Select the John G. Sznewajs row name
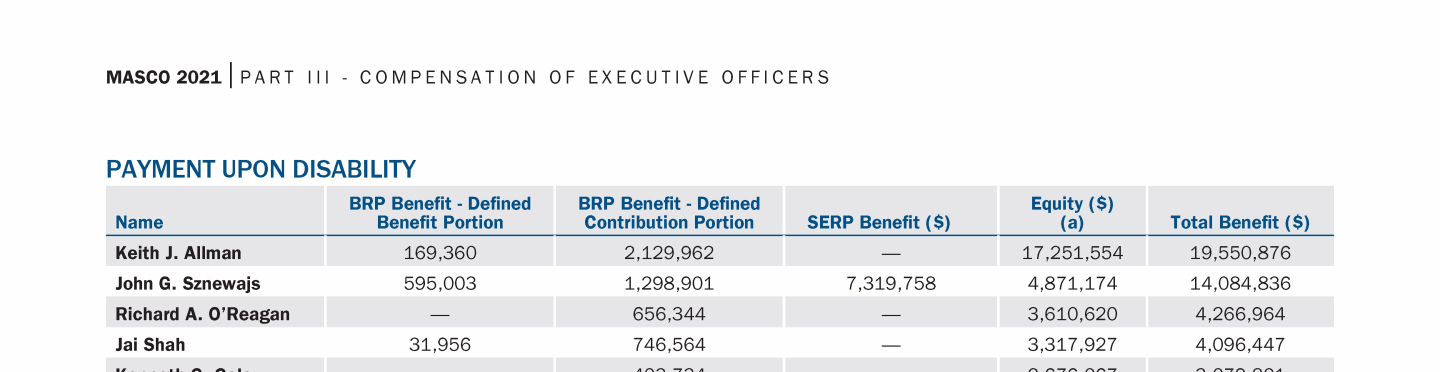 pos(188,284)
